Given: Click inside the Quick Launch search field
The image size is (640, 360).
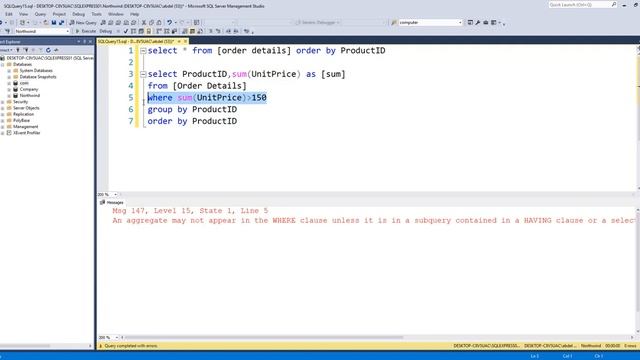Looking at the screenshot, I should click(579, 4).
